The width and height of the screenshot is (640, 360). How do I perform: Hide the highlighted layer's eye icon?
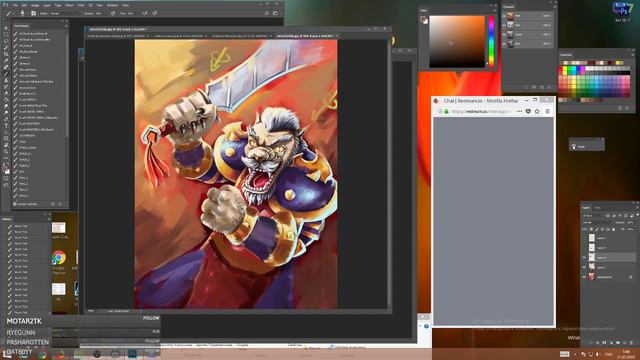click(584, 258)
